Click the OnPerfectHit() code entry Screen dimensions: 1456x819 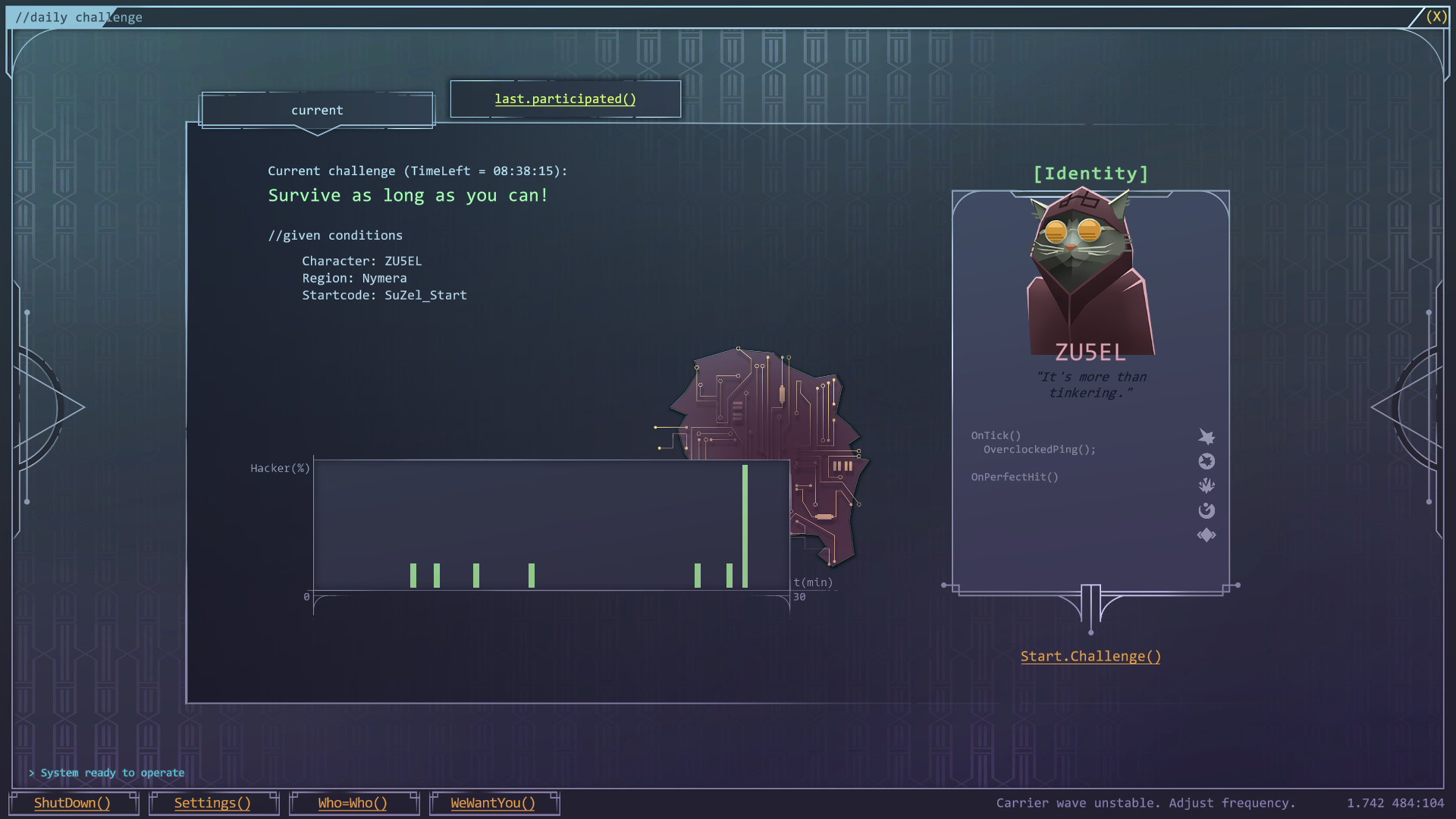pos(1014,477)
